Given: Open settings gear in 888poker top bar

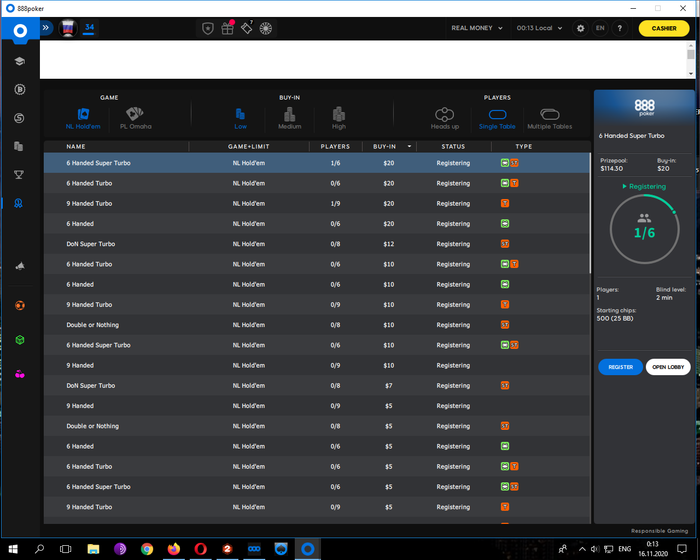Looking at the screenshot, I should 580,28.
